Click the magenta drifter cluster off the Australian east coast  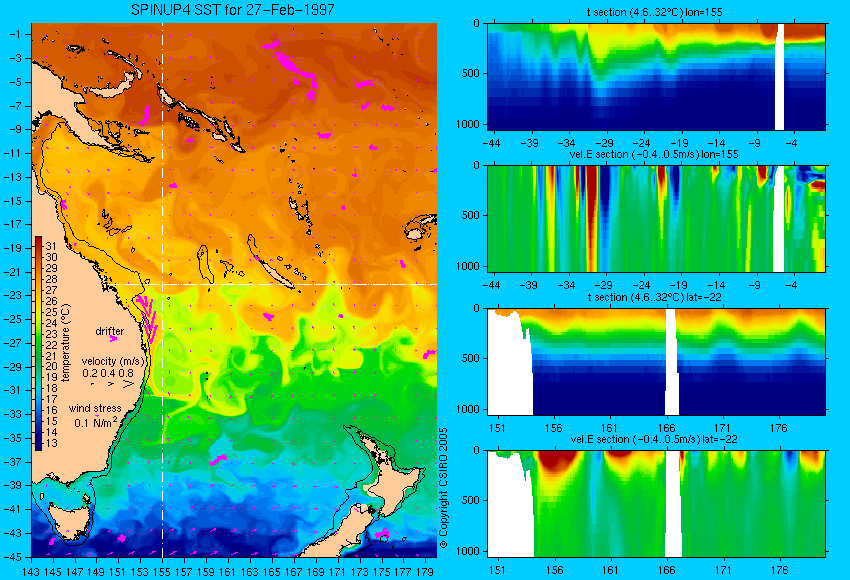[147, 320]
